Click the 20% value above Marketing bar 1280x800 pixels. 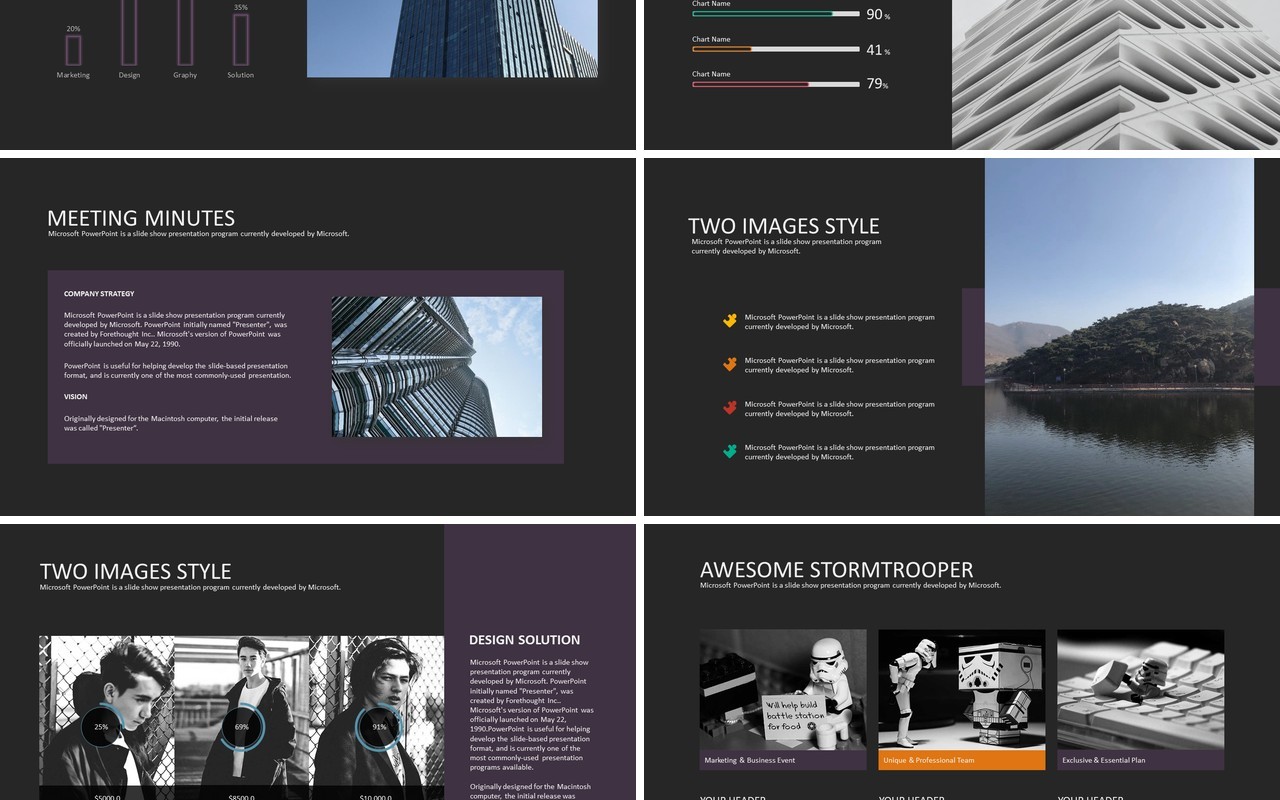point(73,29)
